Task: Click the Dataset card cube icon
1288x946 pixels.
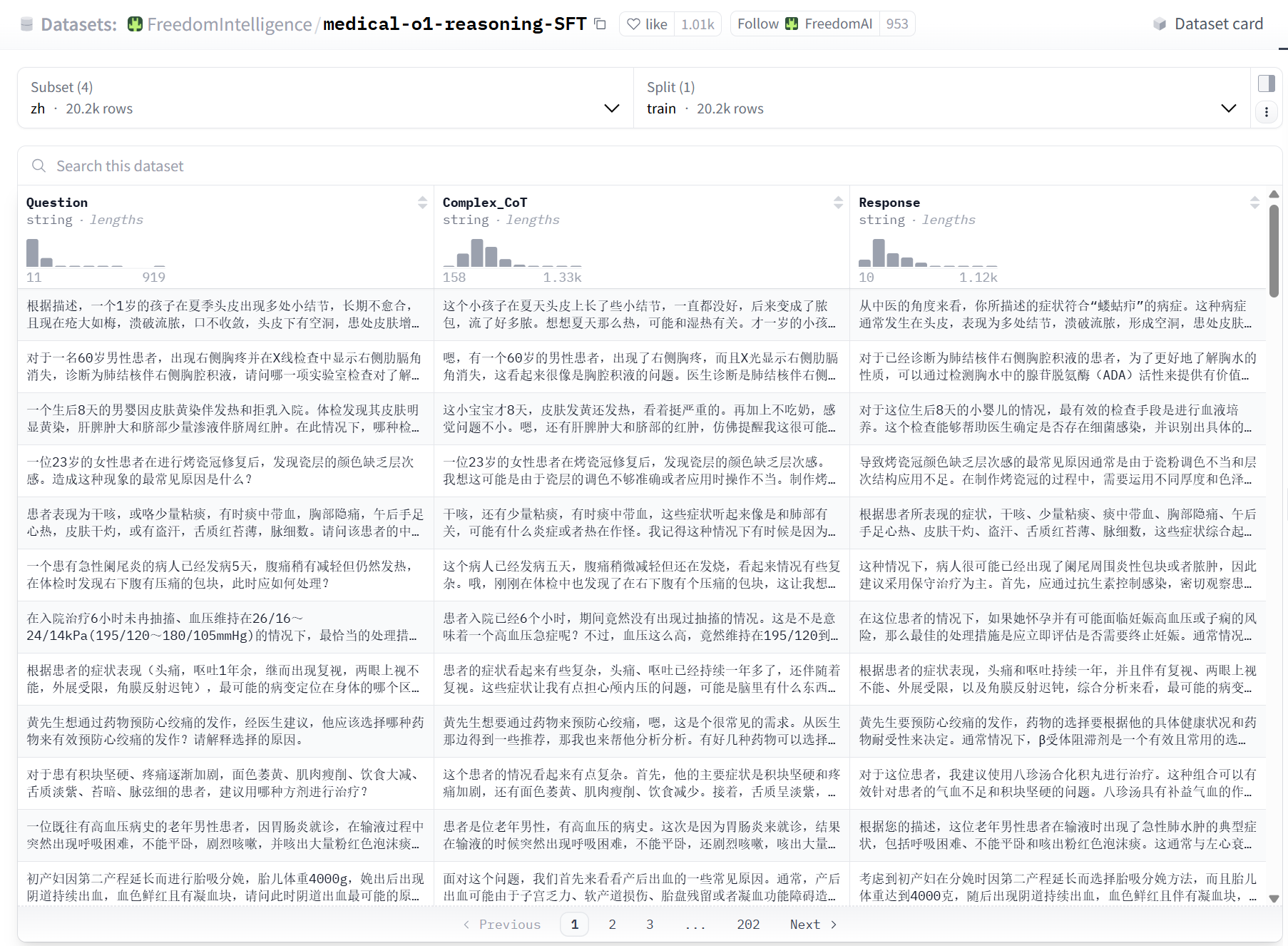Action: tap(1160, 24)
